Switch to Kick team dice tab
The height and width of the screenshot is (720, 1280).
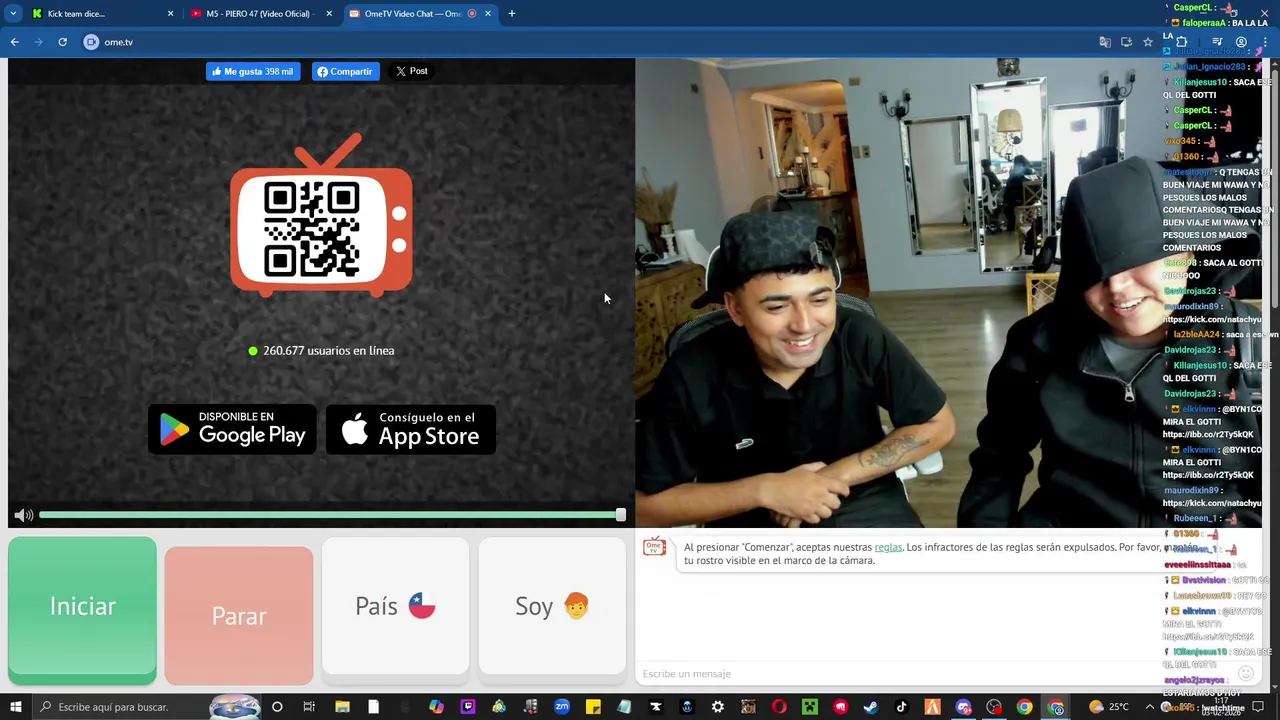[x=104, y=14]
